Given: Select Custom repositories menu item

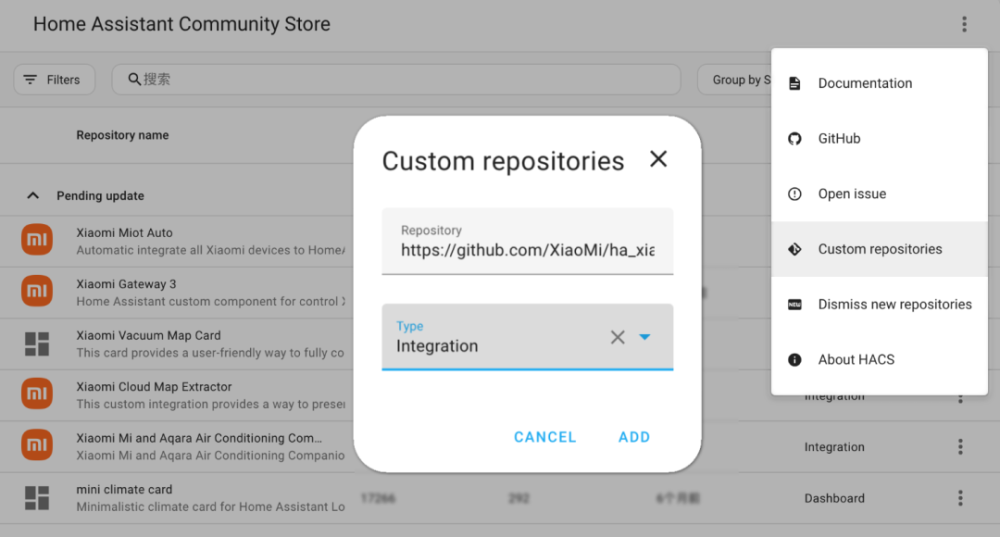Looking at the screenshot, I should click(x=879, y=249).
